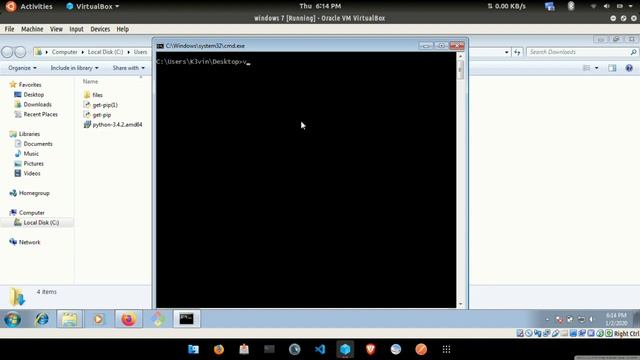The height and width of the screenshot is (360, 640).
Task: Click the Ubuntu top bar date and time
Action: coord(320,6)
